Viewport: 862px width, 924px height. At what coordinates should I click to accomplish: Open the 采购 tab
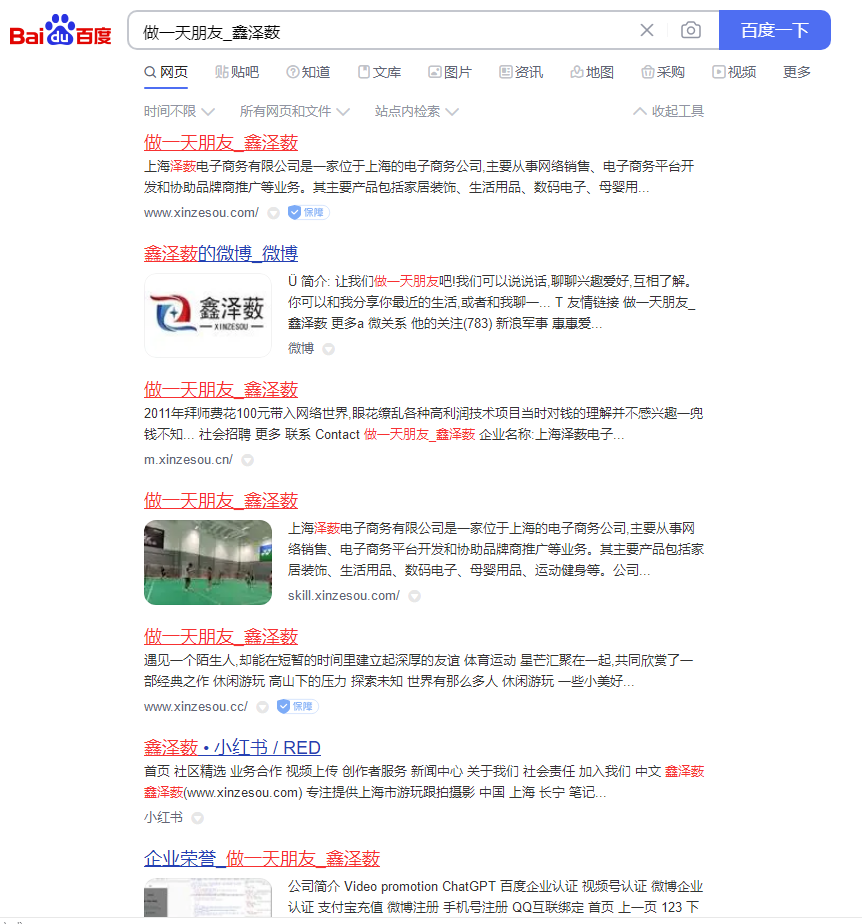[x=663, y=72]
